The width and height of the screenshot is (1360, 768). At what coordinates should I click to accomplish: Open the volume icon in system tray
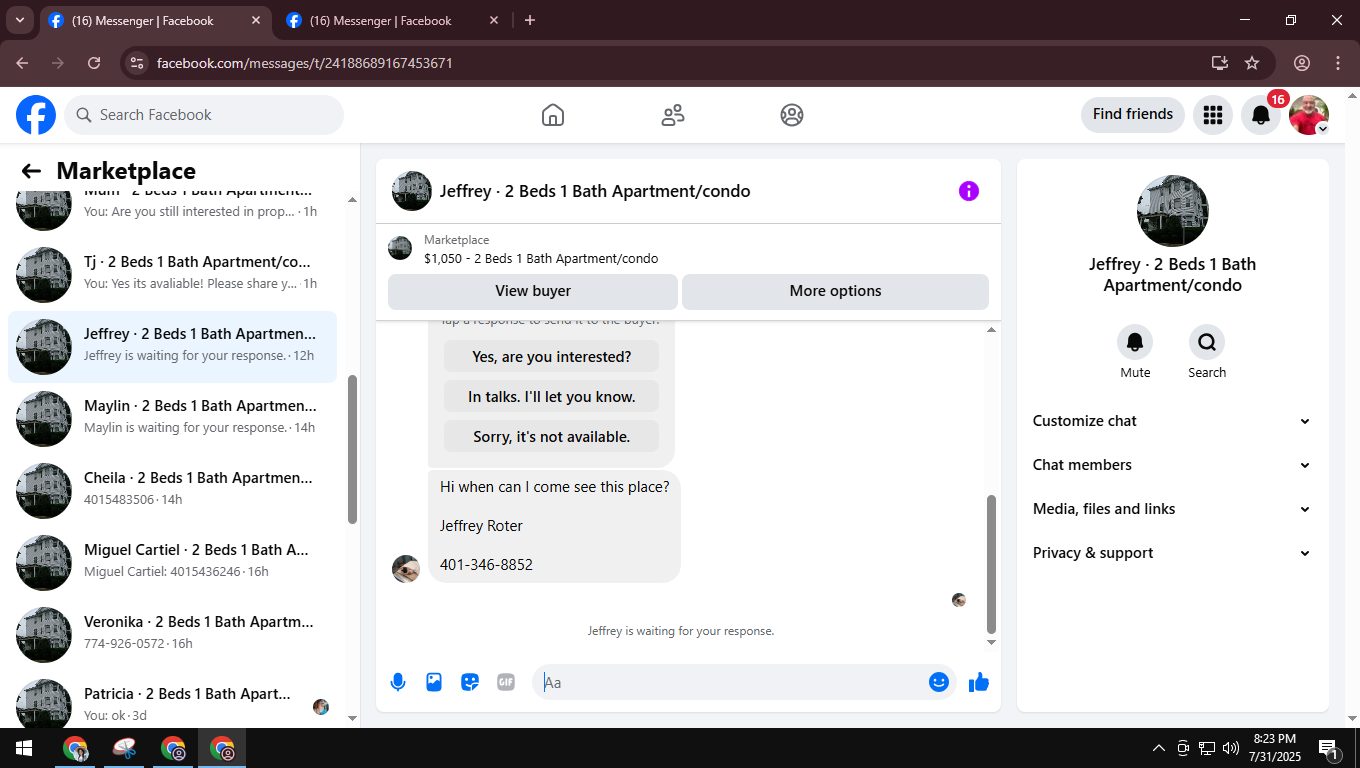coord(1231,748)
